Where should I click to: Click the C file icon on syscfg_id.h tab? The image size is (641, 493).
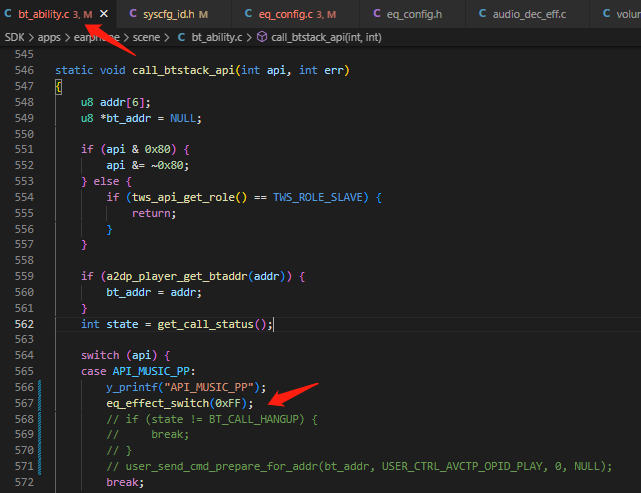[133, 14]
